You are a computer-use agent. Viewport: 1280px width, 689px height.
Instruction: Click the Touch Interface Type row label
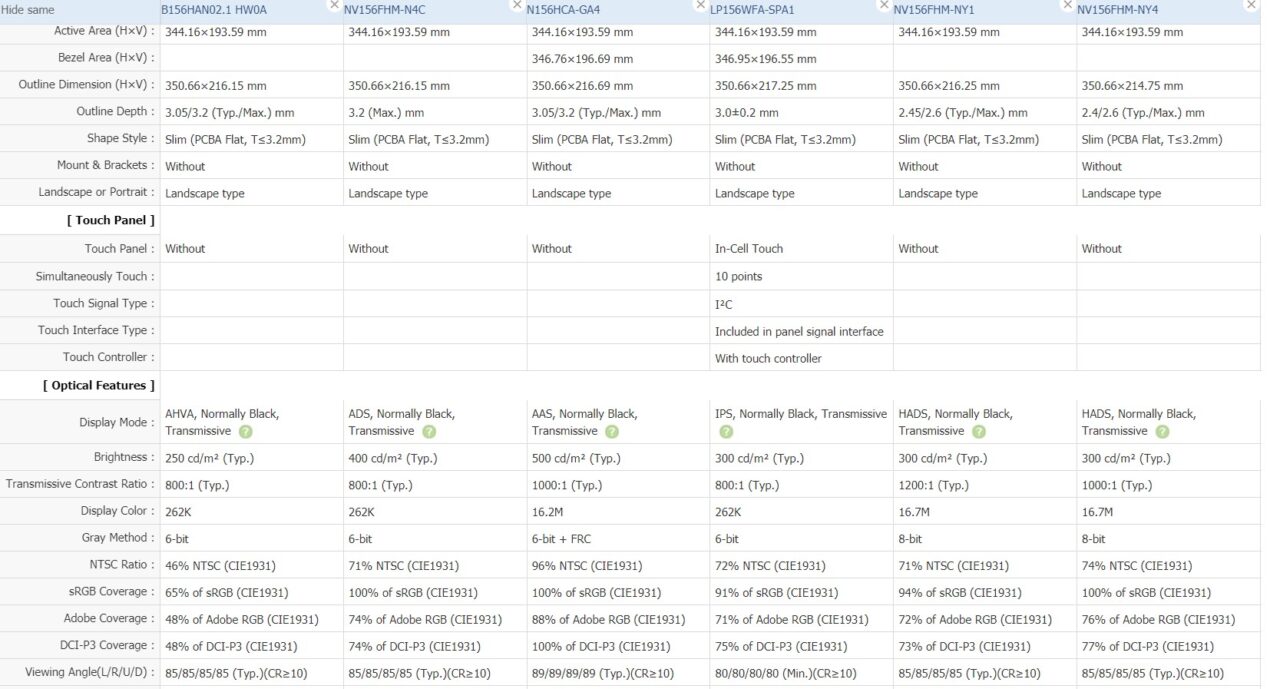click(96, 330)
